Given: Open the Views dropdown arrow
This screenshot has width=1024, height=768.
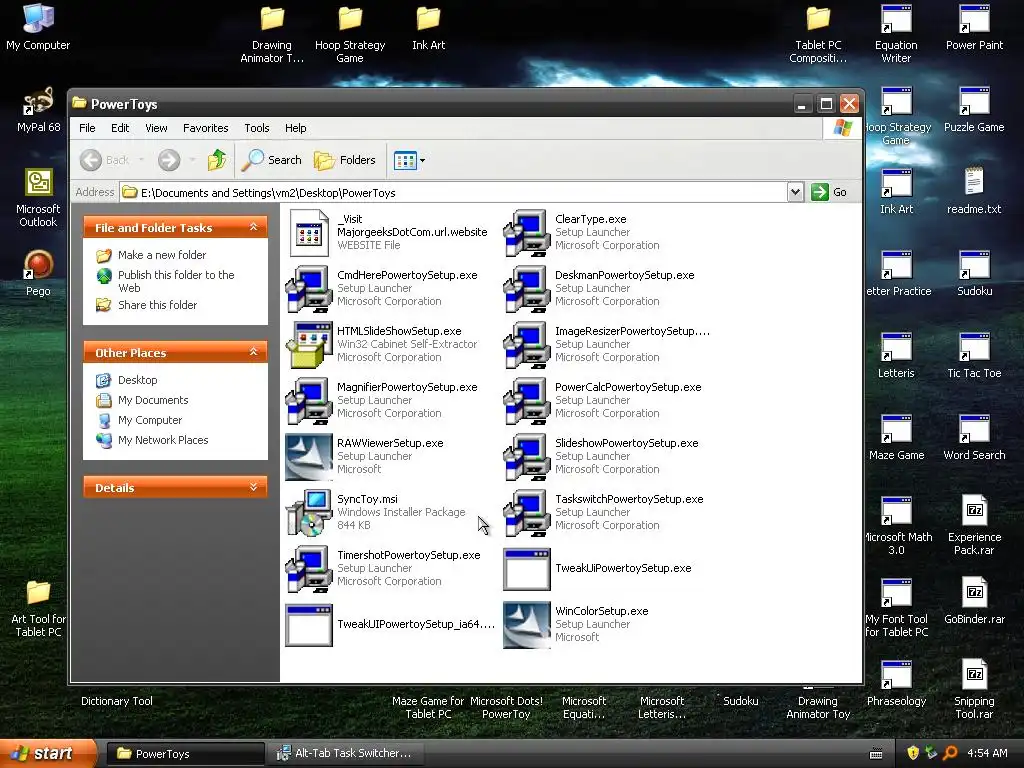Looking at the screenshot, I should [423, 160].
